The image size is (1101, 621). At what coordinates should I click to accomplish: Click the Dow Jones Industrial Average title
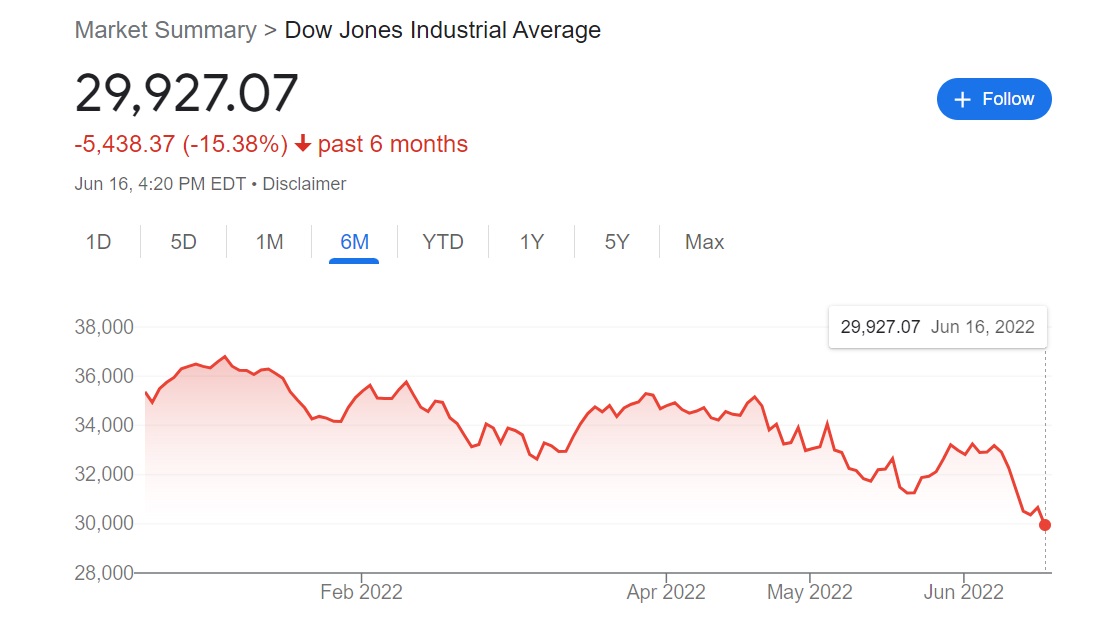point(443,30)
